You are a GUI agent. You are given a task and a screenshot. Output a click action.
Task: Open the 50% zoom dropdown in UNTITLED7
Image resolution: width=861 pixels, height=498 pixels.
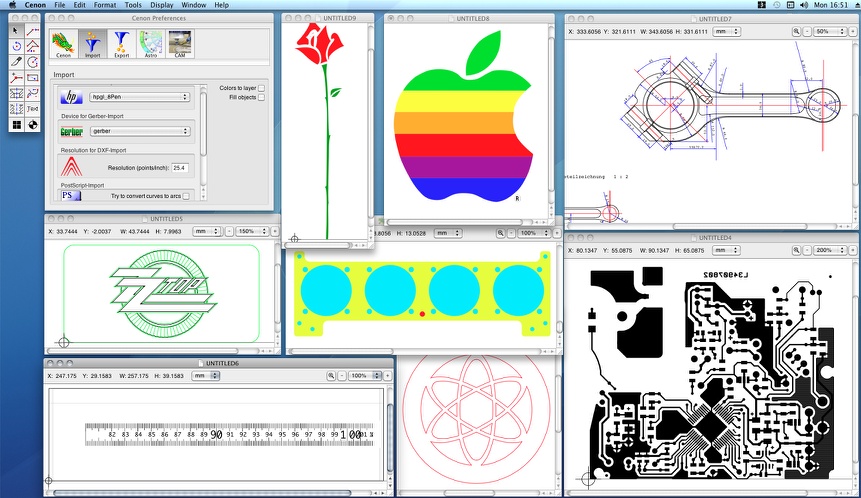pos(829,32)
